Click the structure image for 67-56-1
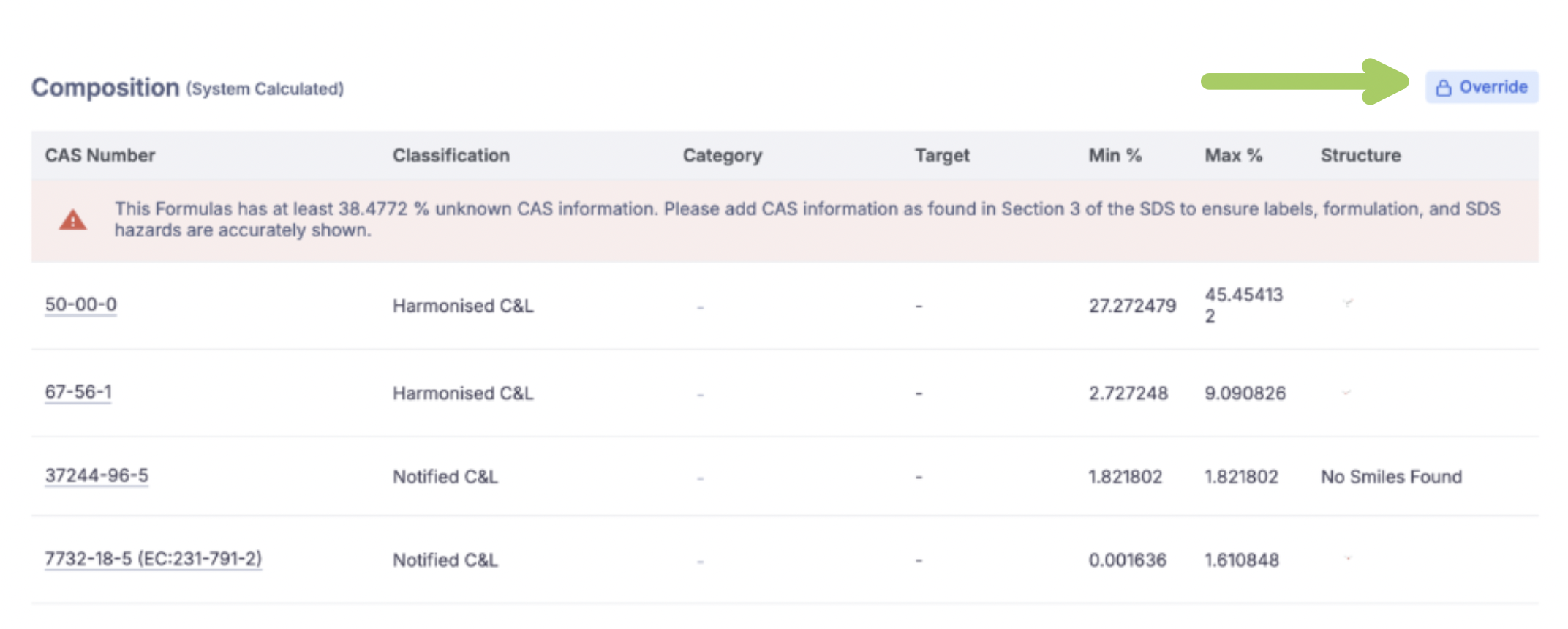 point(1346,393)
